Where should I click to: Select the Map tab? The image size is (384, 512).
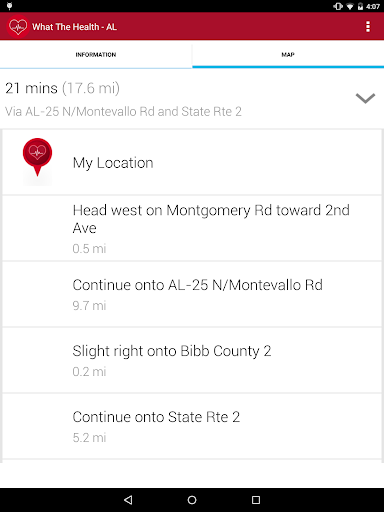288,55
